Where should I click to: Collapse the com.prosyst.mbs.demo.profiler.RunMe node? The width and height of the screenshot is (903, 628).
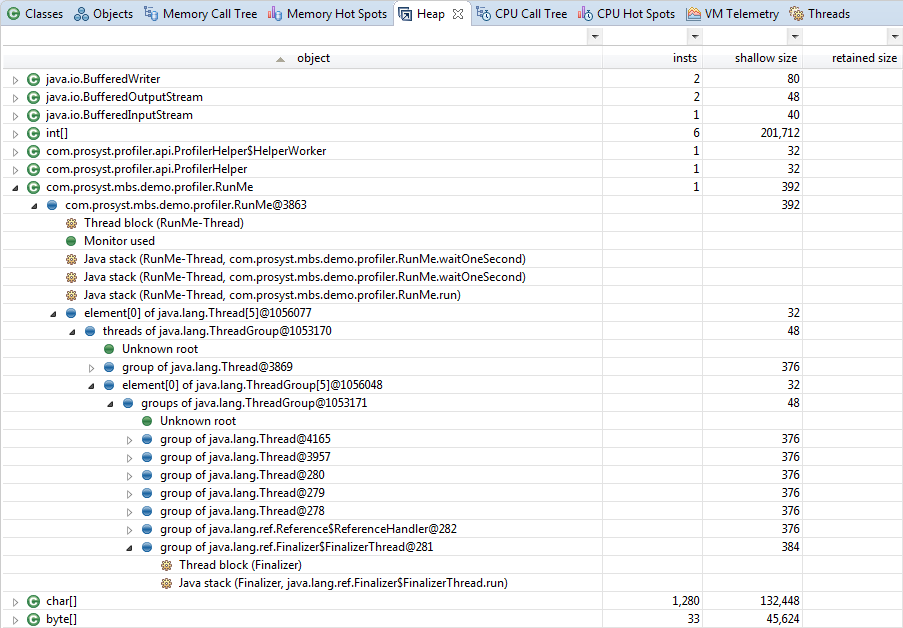[15, 187]
